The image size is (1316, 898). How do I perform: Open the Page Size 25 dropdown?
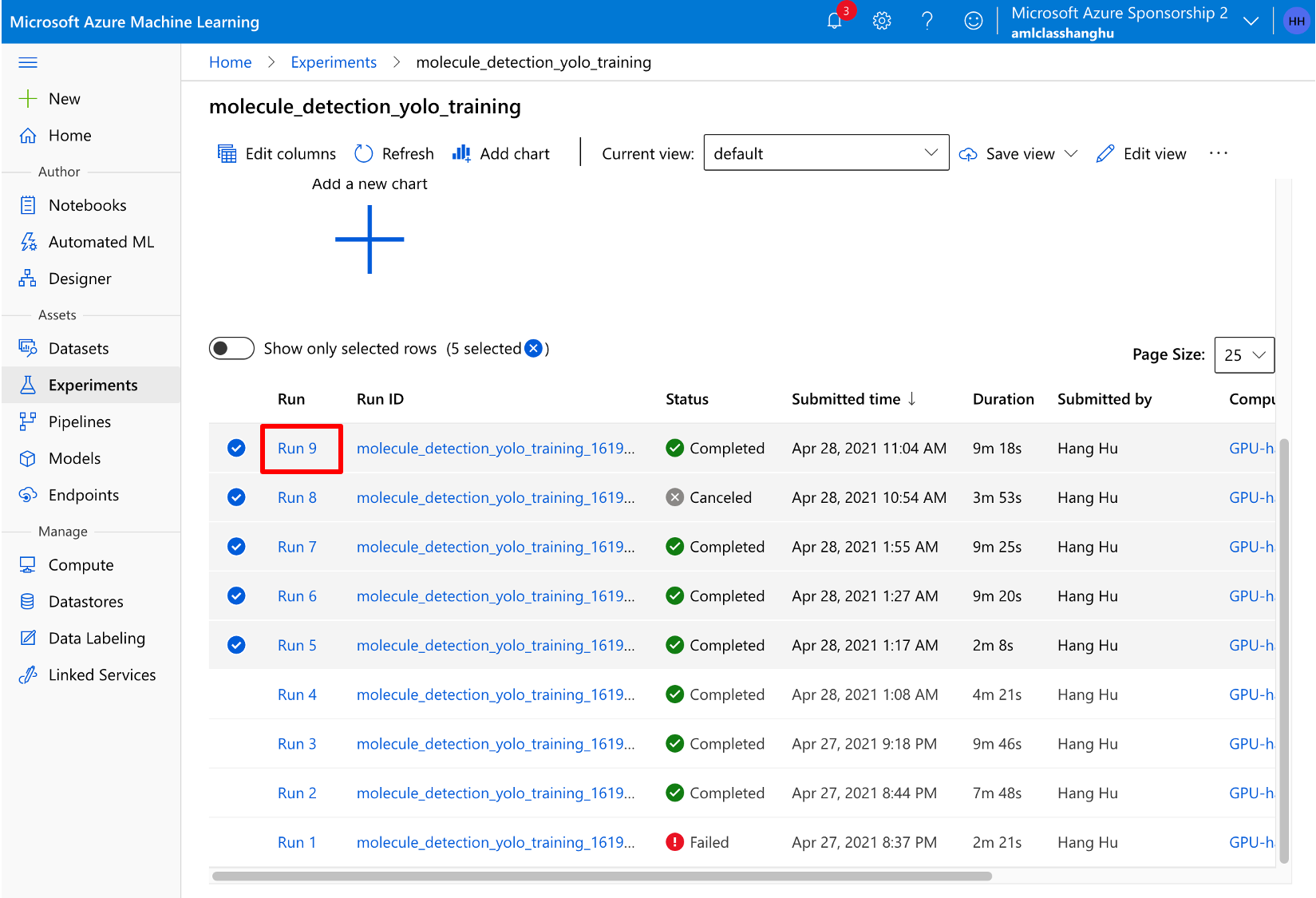[x=1244, y=355]
